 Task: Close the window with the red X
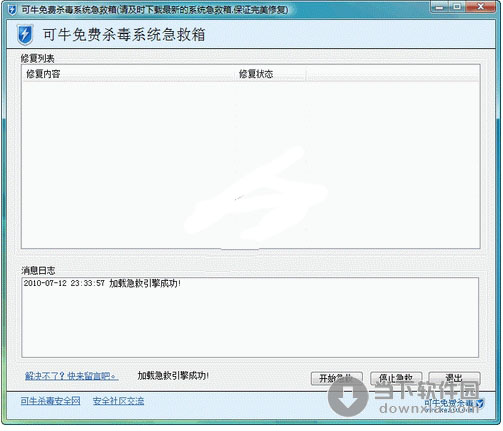coord(480,7)
